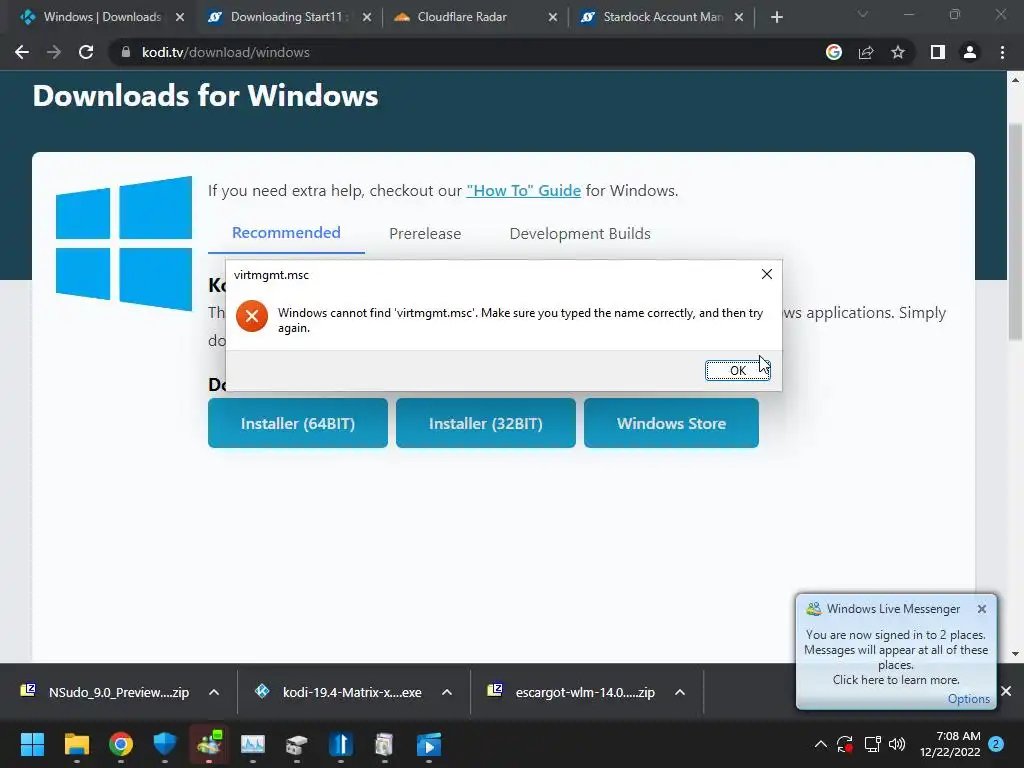Image resolution: width=1024 pixels, height=768 pixels.
Task: Click Options in the Messenger notification
Action: tap(968, 699)
